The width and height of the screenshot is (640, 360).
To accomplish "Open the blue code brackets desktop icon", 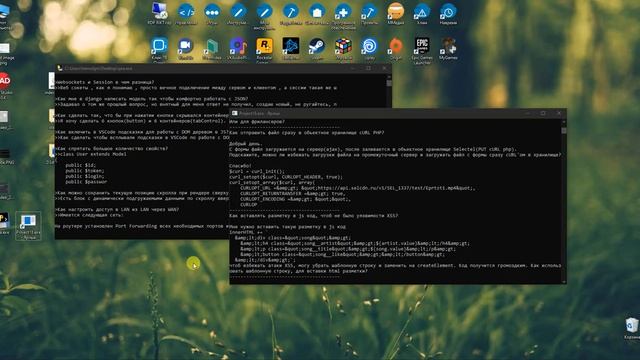I will click(186, 12).
